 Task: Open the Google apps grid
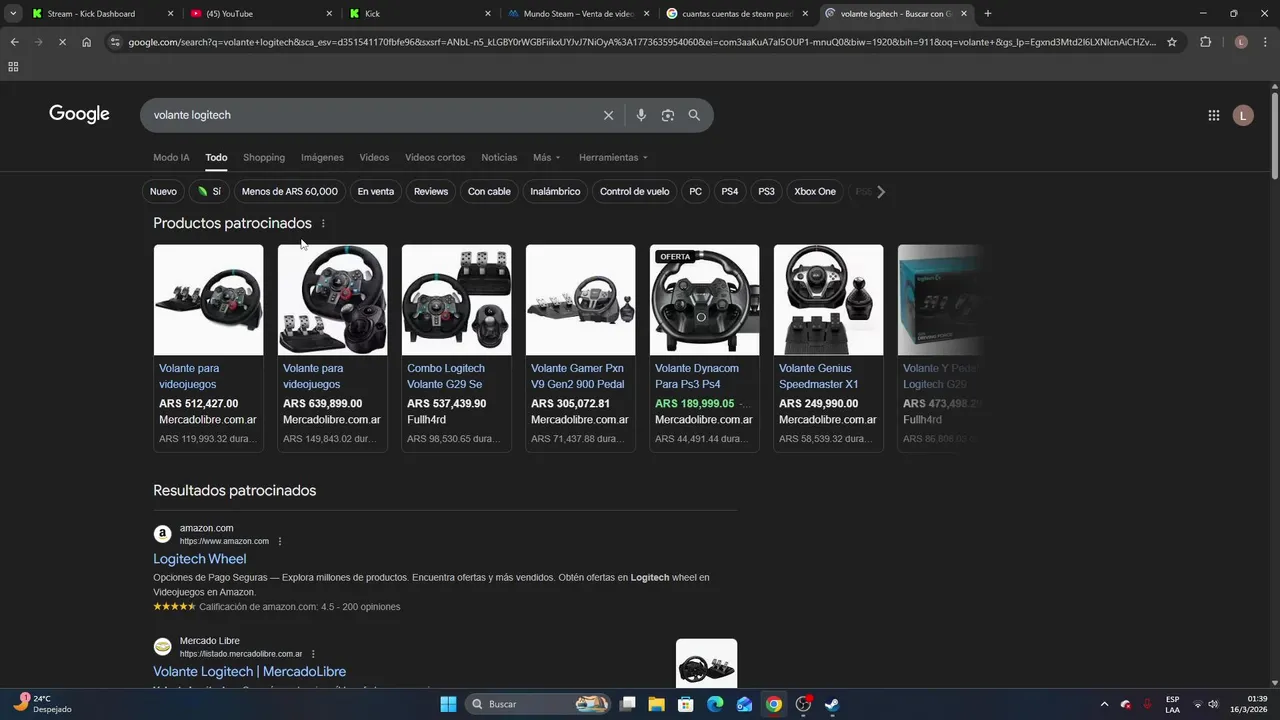(1214, 115)
